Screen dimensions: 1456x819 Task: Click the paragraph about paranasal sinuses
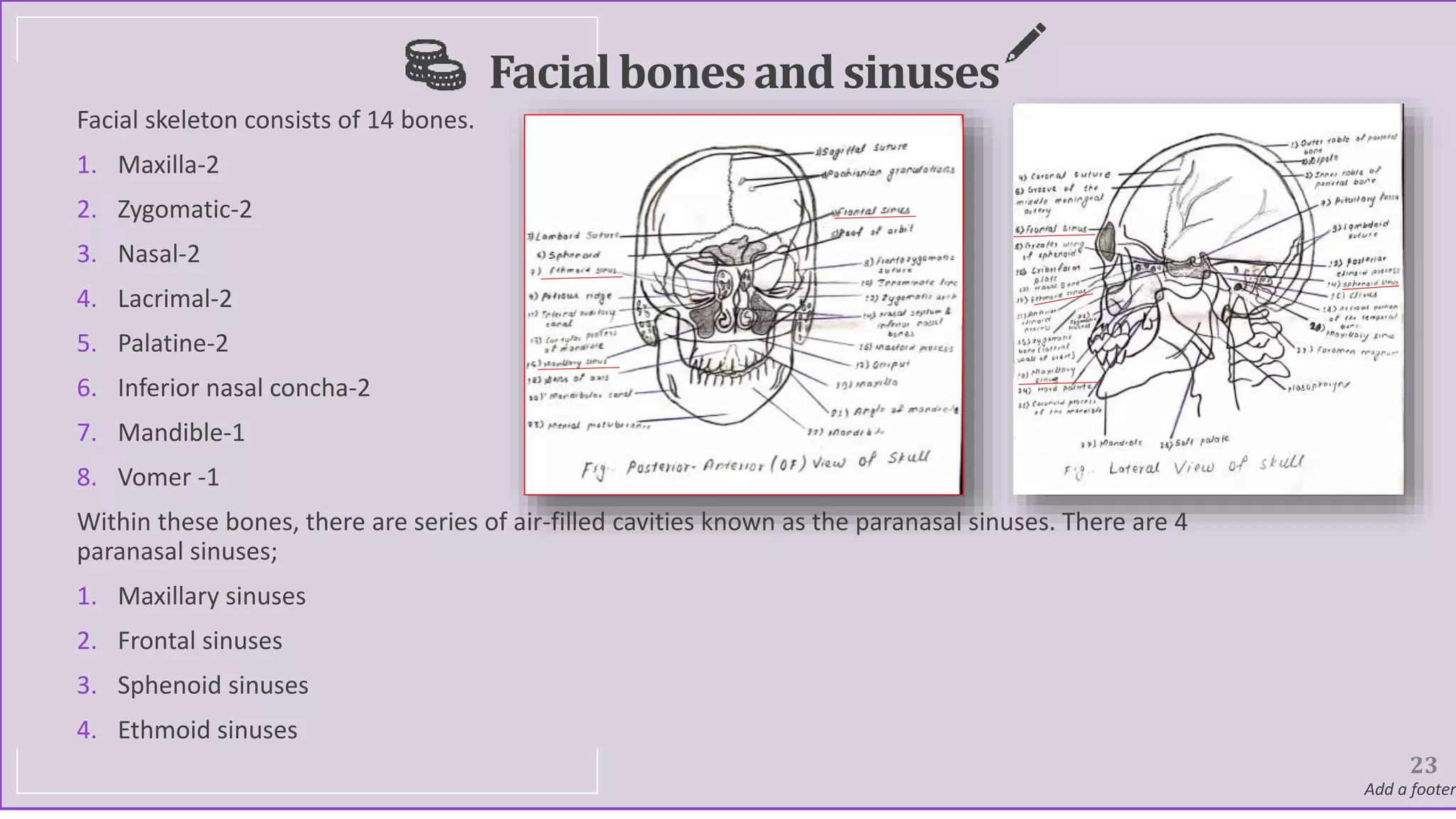tap(632, 536)
